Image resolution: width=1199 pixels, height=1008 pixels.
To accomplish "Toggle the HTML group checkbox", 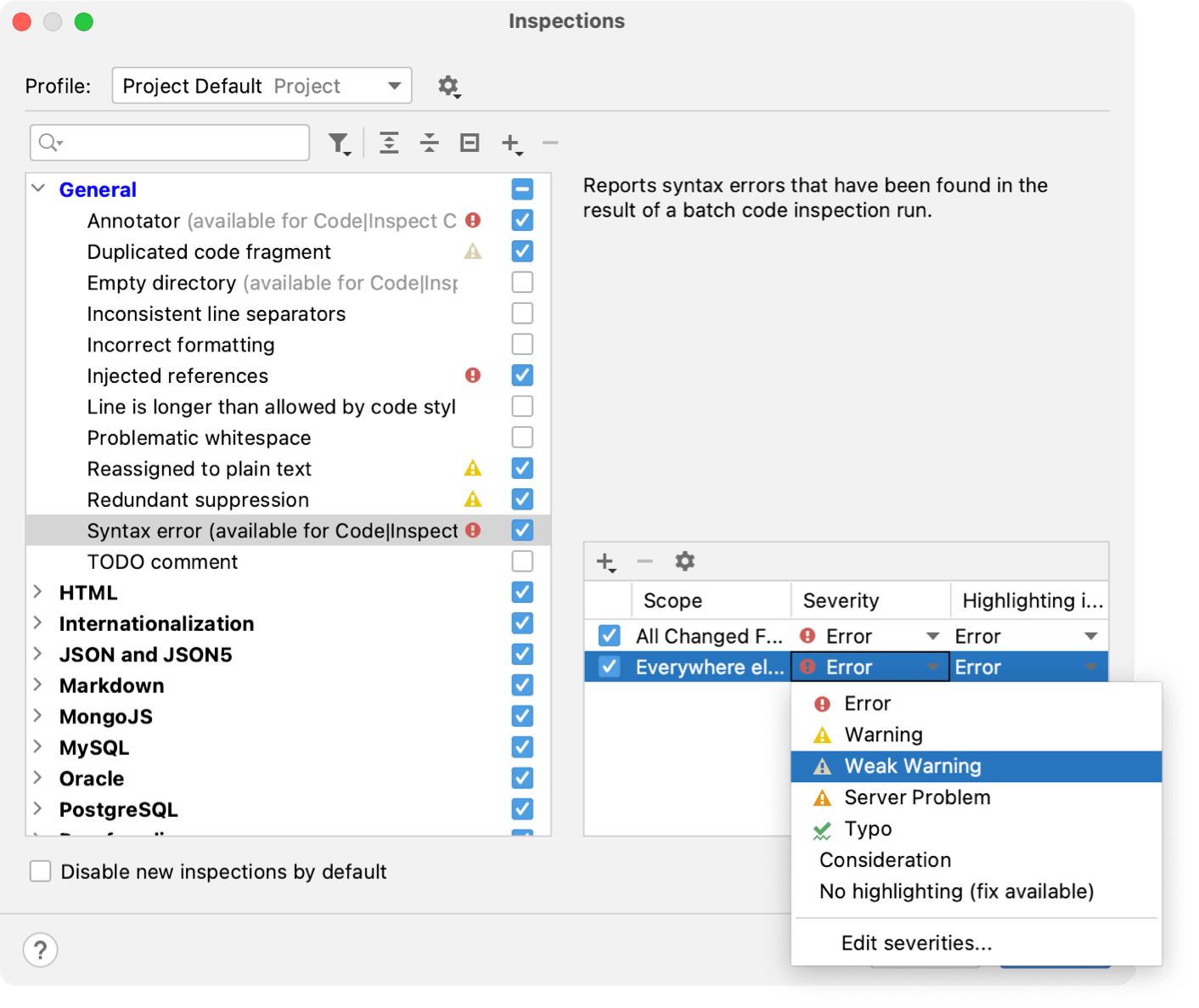I will pos(522,592).
